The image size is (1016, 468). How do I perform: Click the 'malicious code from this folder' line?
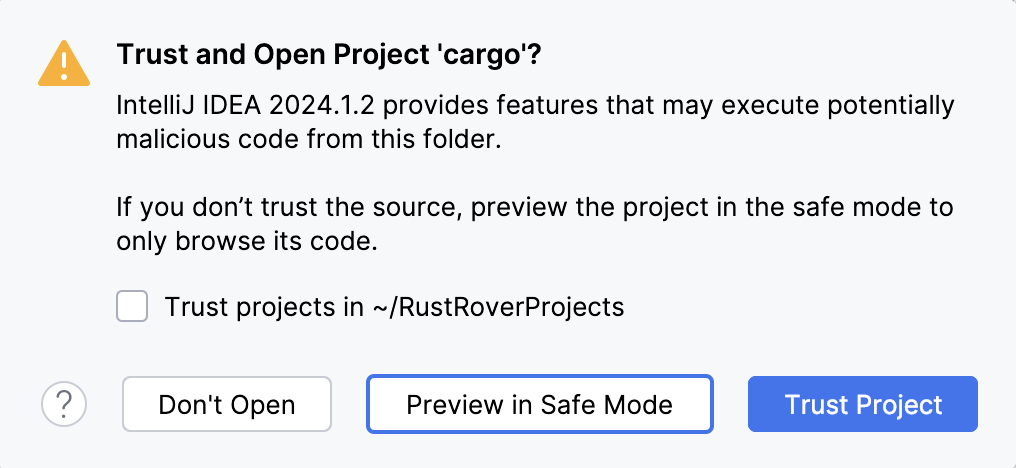pyautogui.click(x=307, y=140)
